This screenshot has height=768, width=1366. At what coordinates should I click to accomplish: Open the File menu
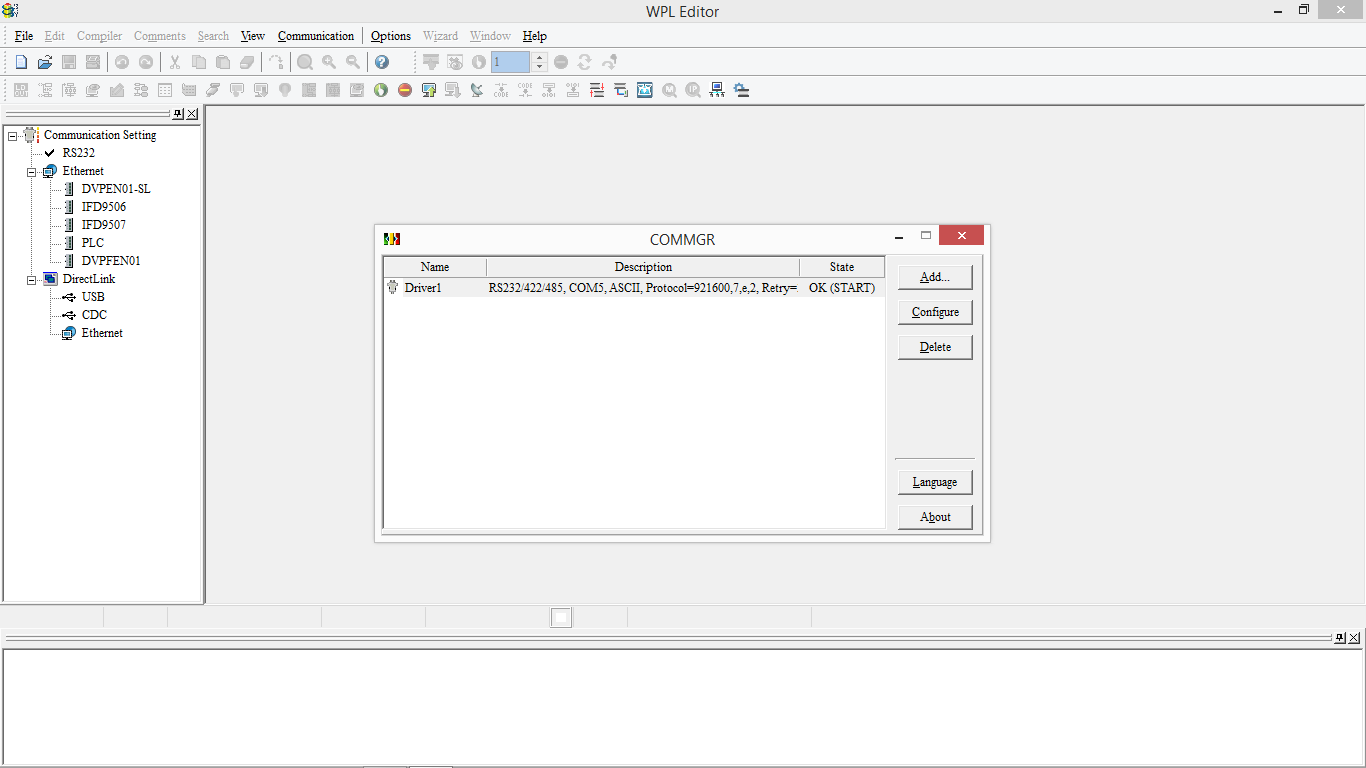pyautogui.click(x=24, y=36)
